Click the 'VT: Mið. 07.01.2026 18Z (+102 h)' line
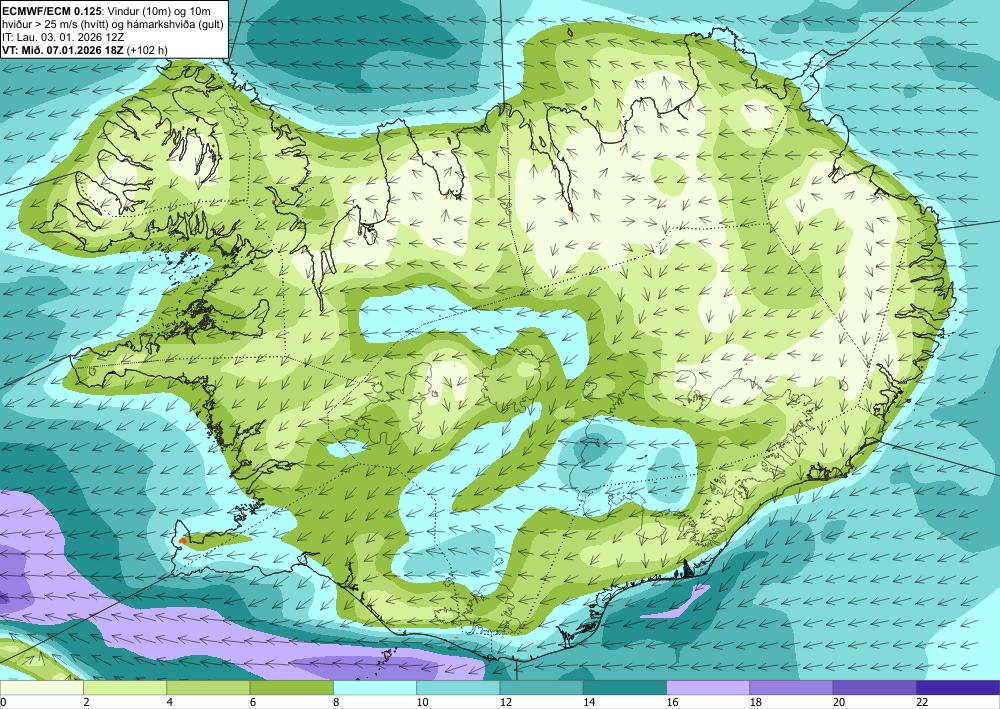 pos(85,50)
